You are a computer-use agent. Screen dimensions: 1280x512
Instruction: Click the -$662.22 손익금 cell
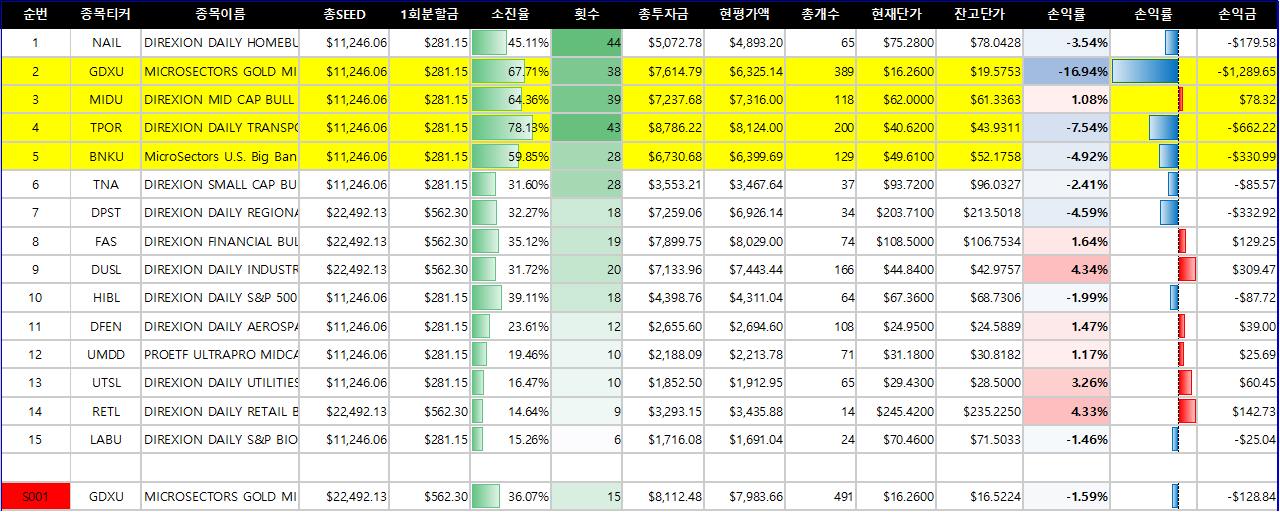[1238, 128]
